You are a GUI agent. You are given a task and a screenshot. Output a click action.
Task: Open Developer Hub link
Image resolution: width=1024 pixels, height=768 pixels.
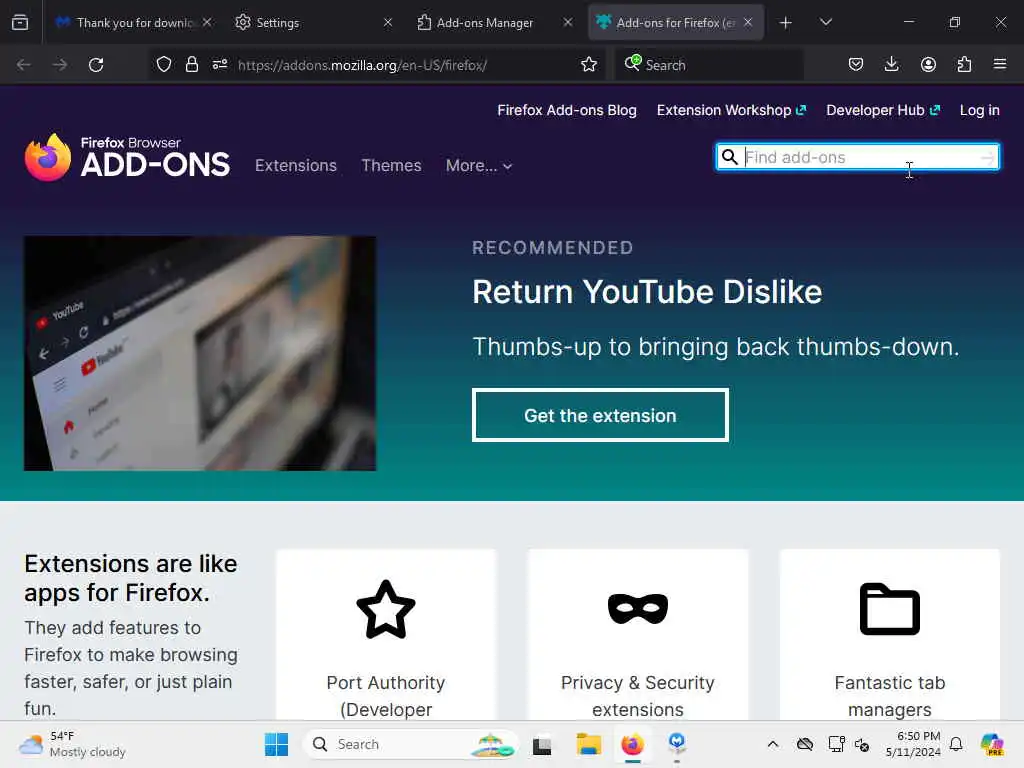point(883,110)
